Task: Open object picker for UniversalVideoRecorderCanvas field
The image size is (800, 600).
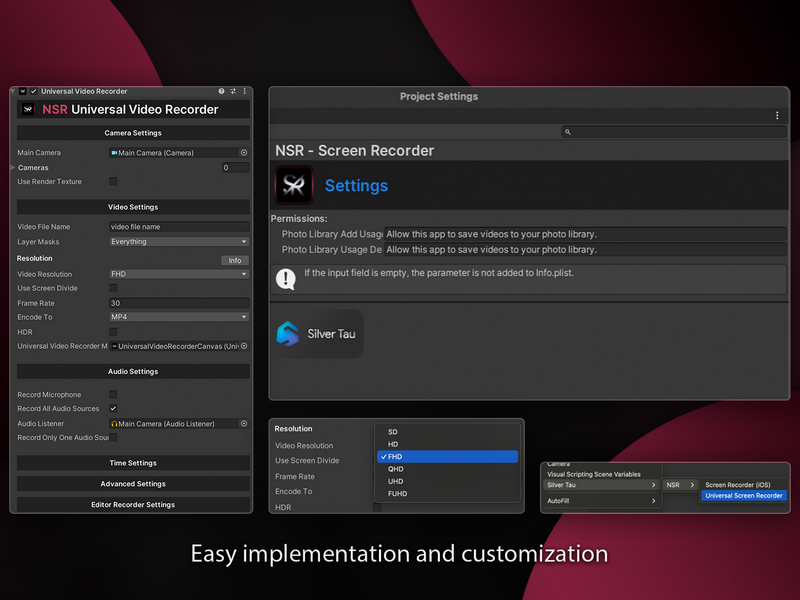Action: (x=244, y=346)
